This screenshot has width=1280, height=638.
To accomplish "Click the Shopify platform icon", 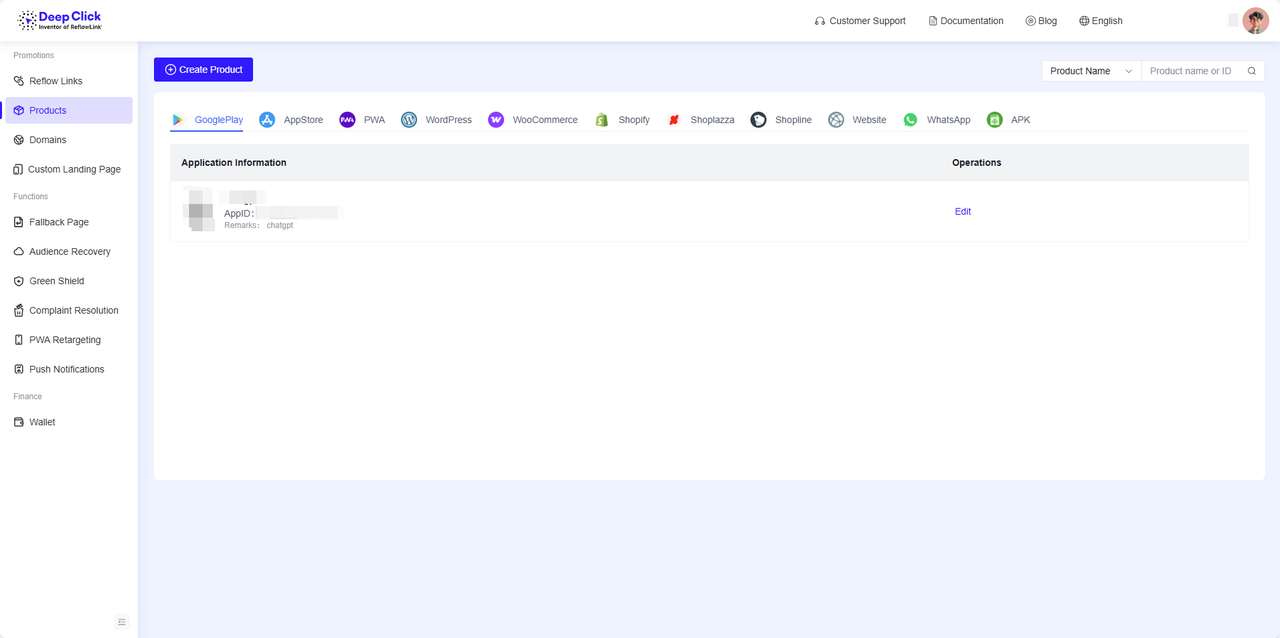I will 602,120.
